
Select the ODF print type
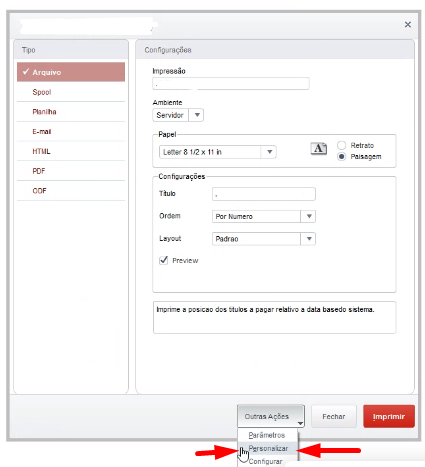pos(71,191)
